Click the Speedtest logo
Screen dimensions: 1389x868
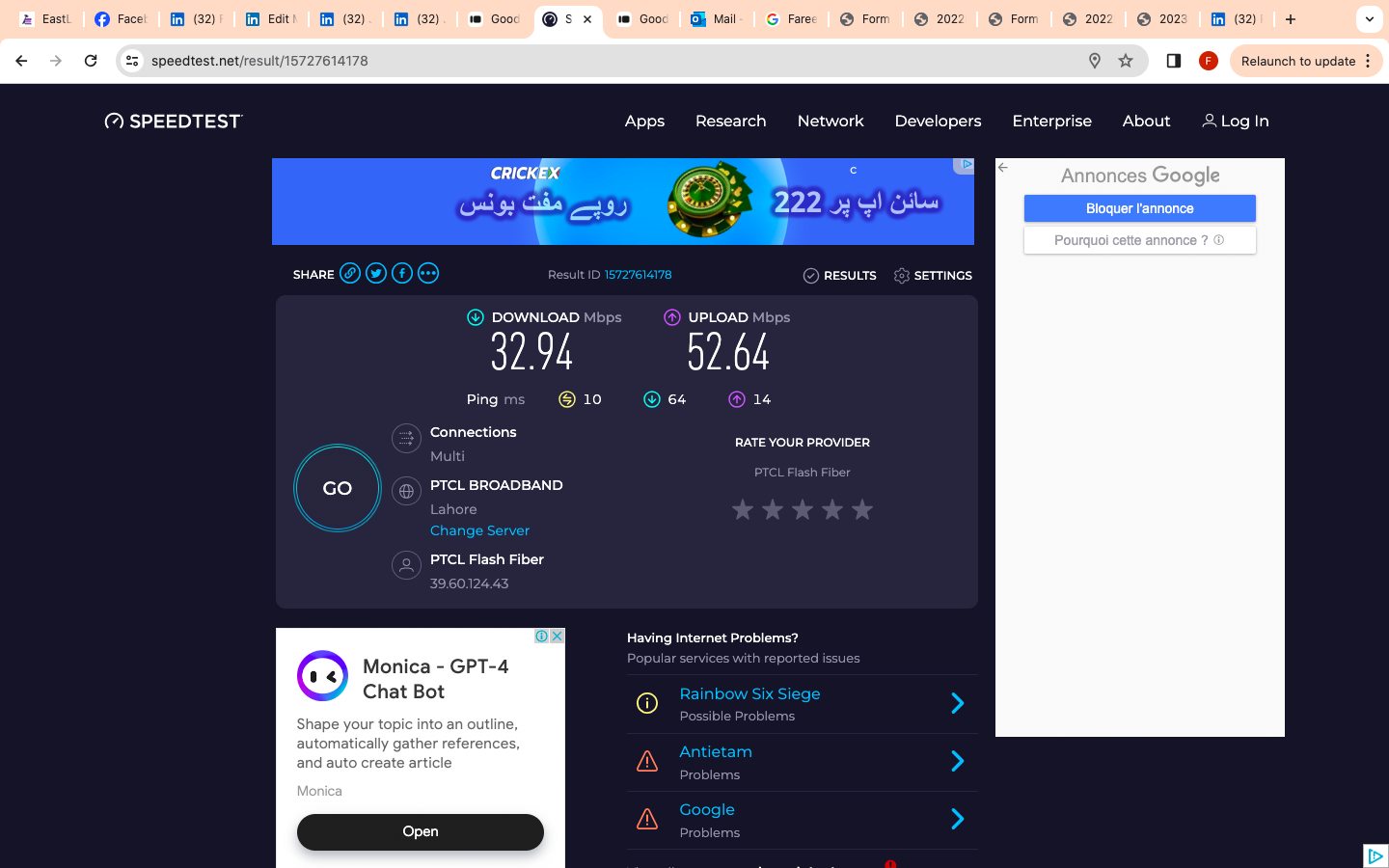click(x=174, y=121)
